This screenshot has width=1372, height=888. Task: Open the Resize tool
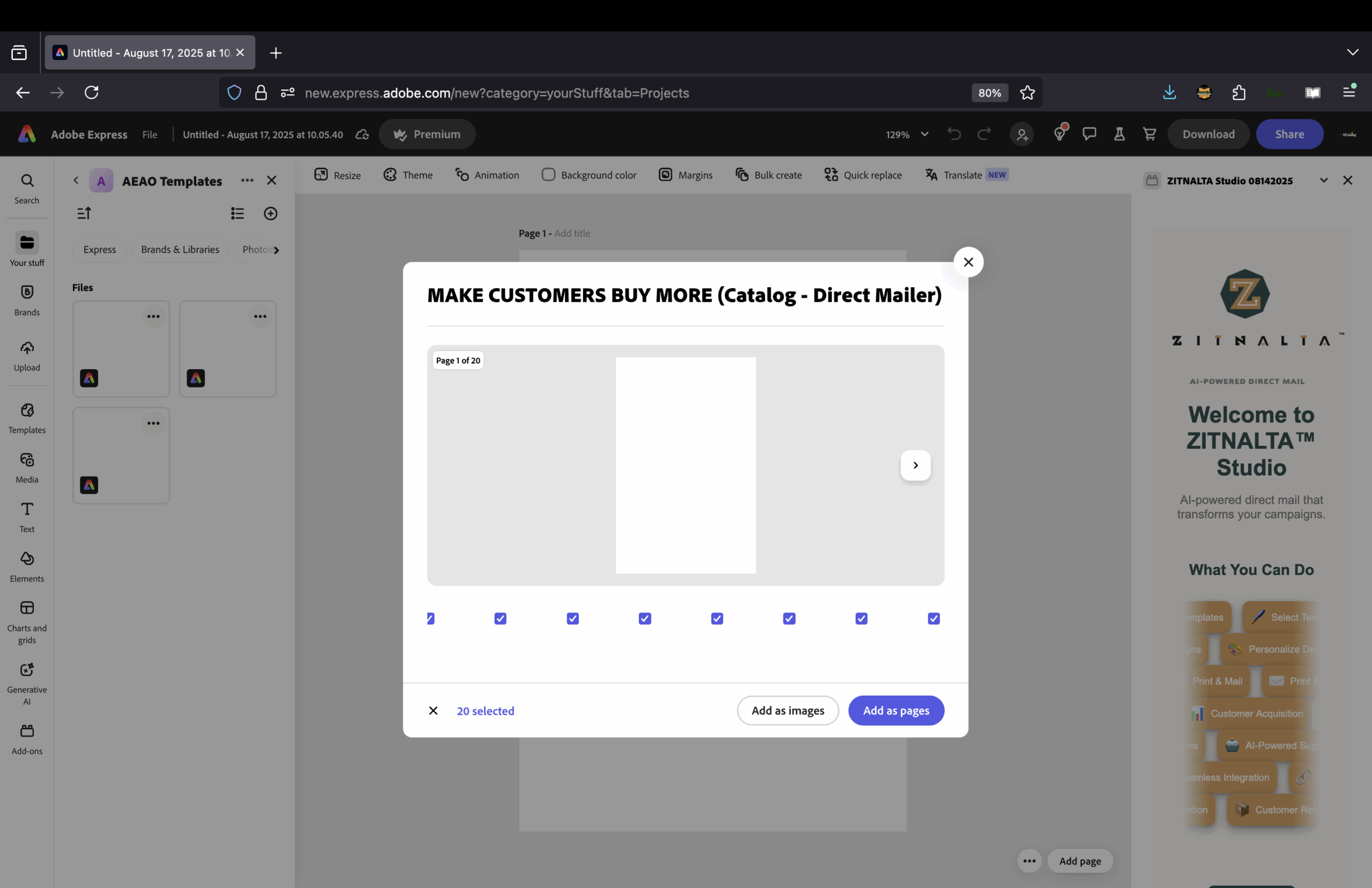(x=338, y=175)
